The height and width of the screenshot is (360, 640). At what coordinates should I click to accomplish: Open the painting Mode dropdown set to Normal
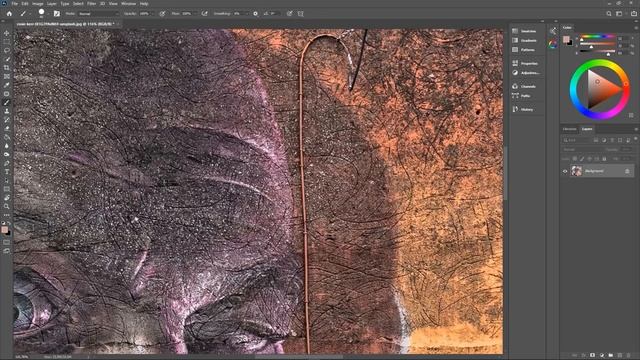[98, 13]
